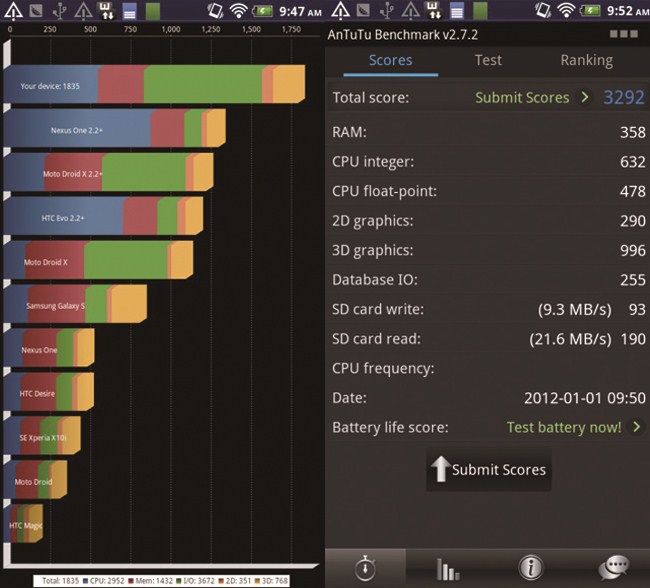Switch to the Scores tab
This screenshot has height=588, width=650.
390,60
